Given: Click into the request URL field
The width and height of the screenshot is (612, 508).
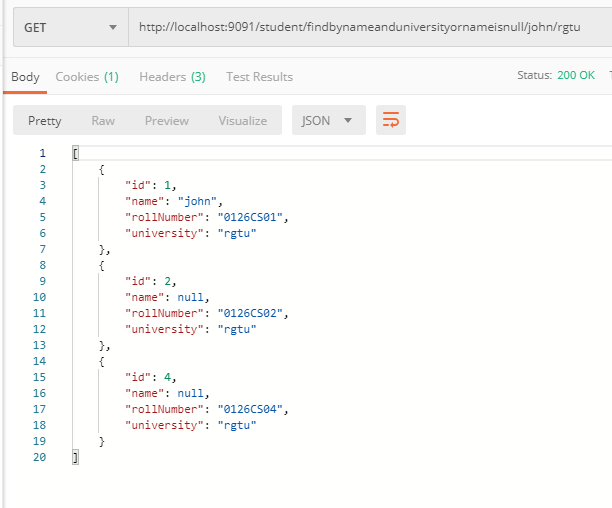Looking at the screenshot, I should pos(368,27).
